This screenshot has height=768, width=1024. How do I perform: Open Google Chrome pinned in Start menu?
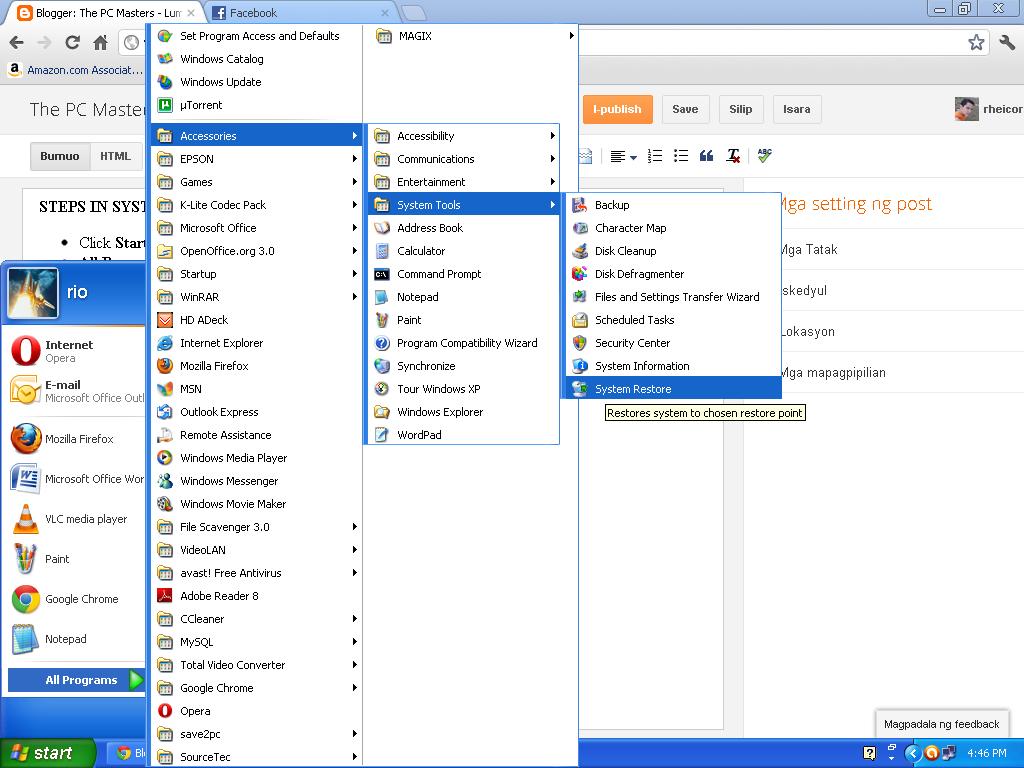pos(75,599)
